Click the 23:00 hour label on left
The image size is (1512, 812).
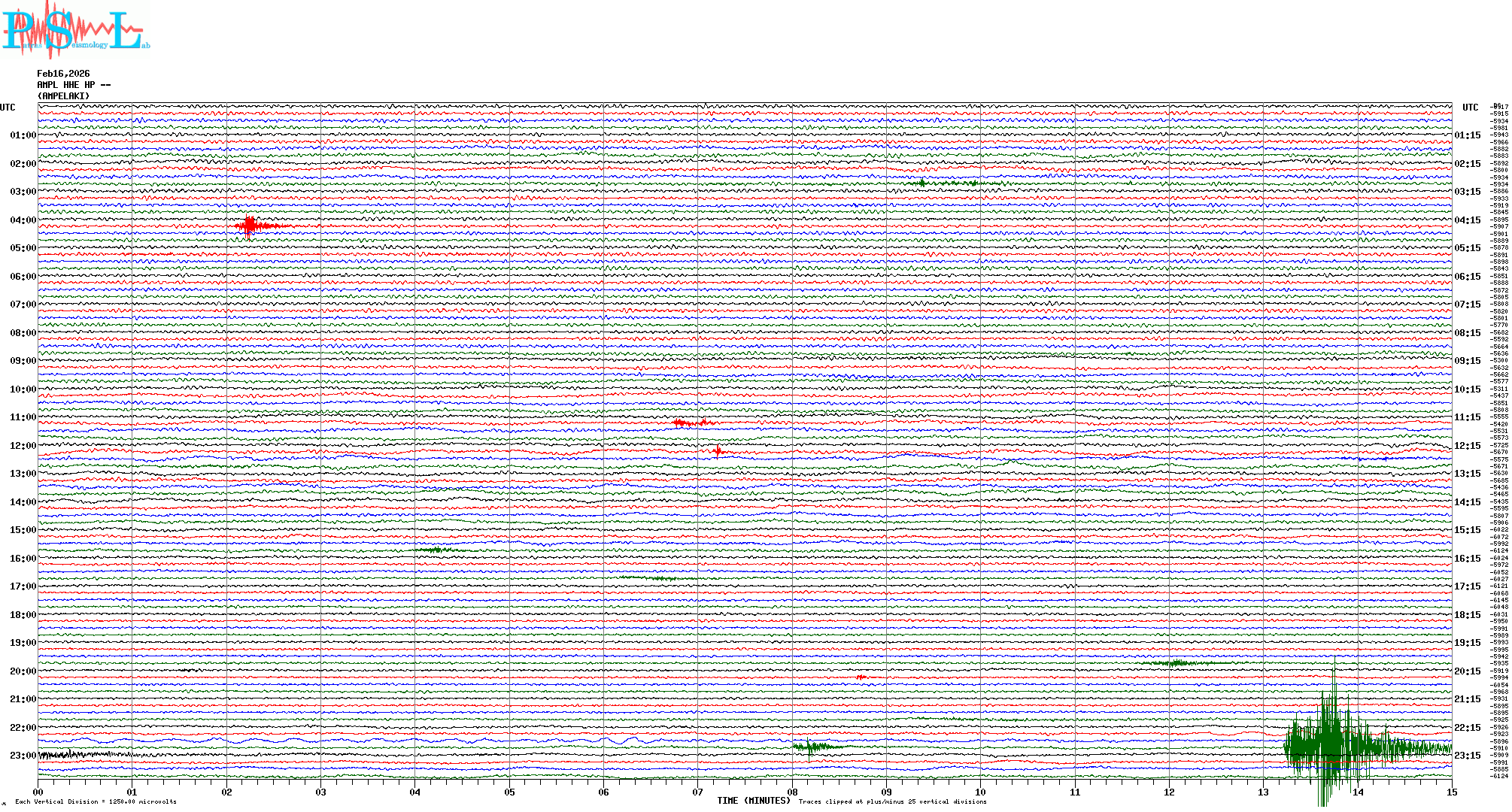pos(23,756)
